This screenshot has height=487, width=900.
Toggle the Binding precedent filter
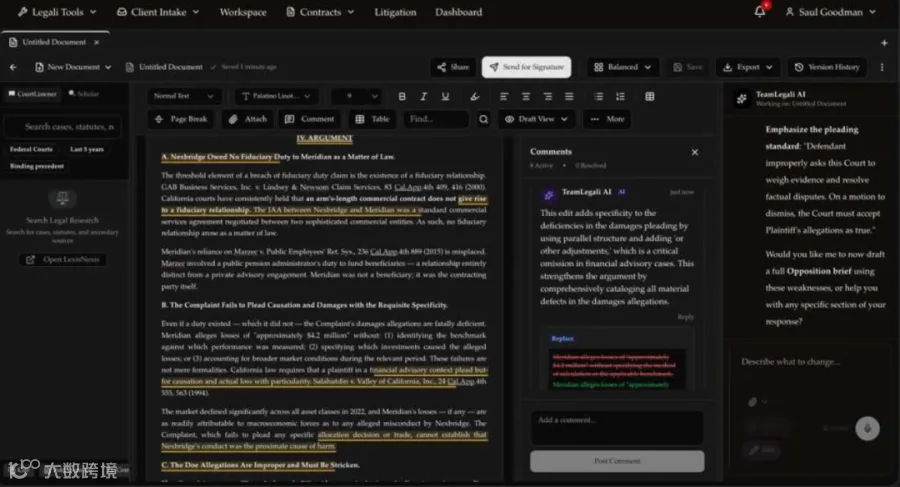37,167
